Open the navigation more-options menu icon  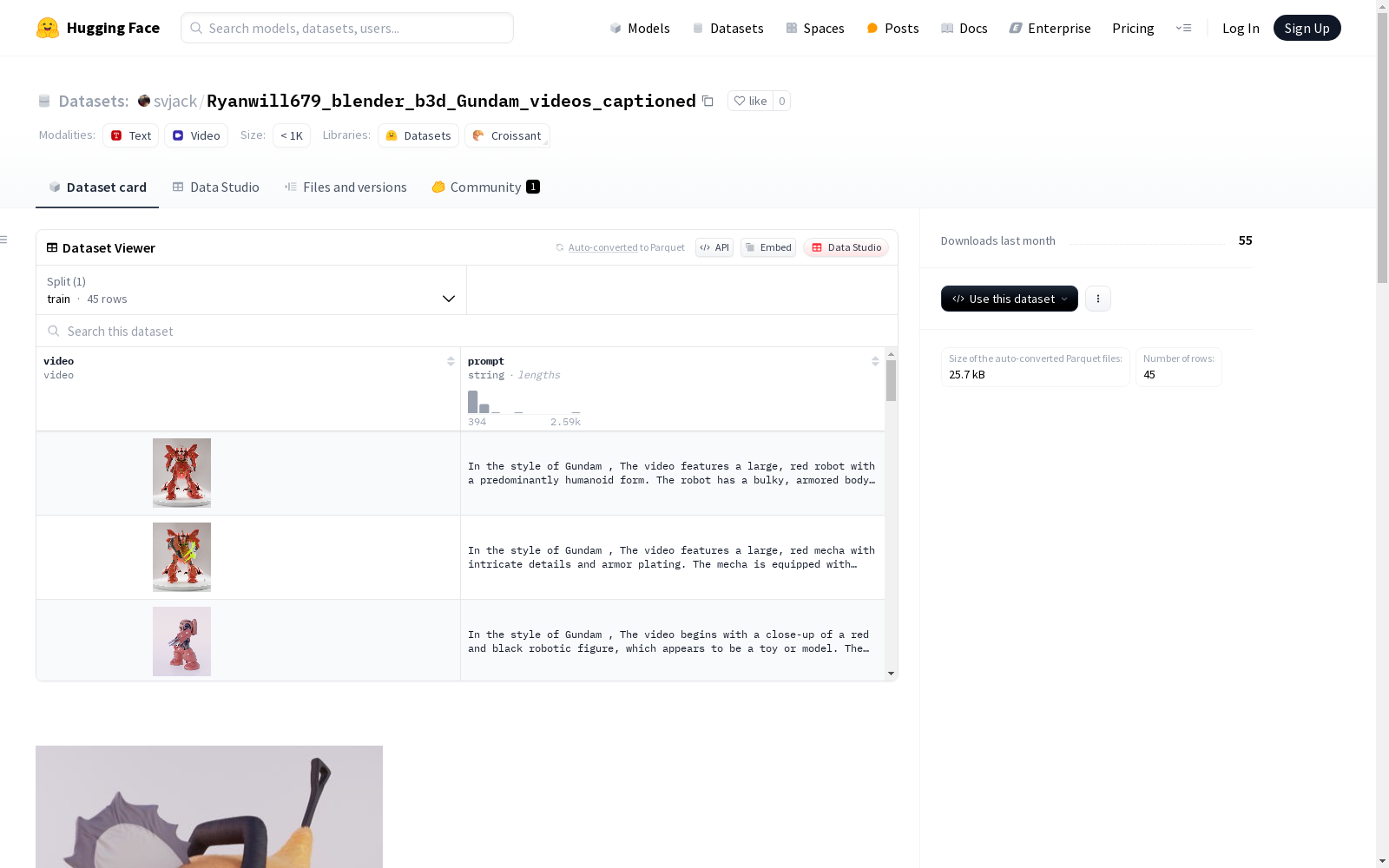click(x=1183, y=28)
